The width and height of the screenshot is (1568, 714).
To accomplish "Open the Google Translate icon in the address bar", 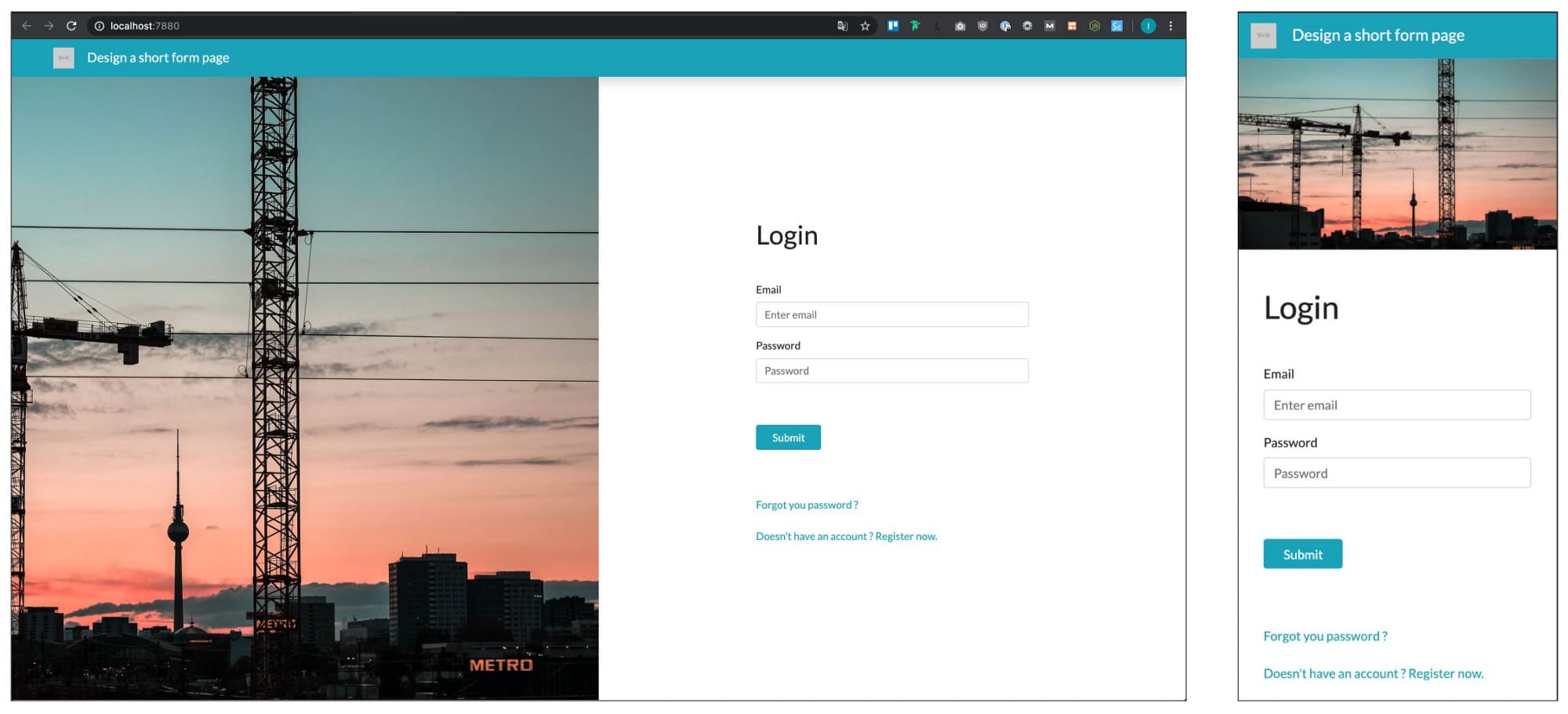I will (842, 26).
